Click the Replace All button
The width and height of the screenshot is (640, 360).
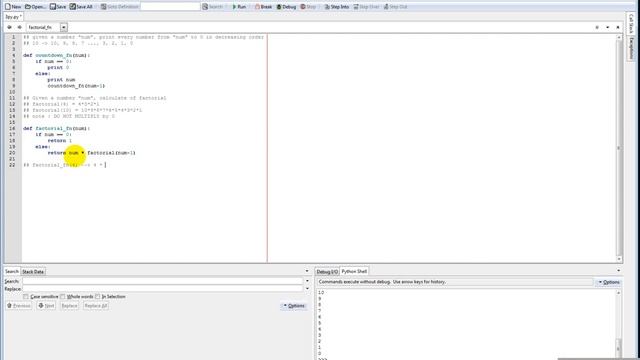pos(96,306)
